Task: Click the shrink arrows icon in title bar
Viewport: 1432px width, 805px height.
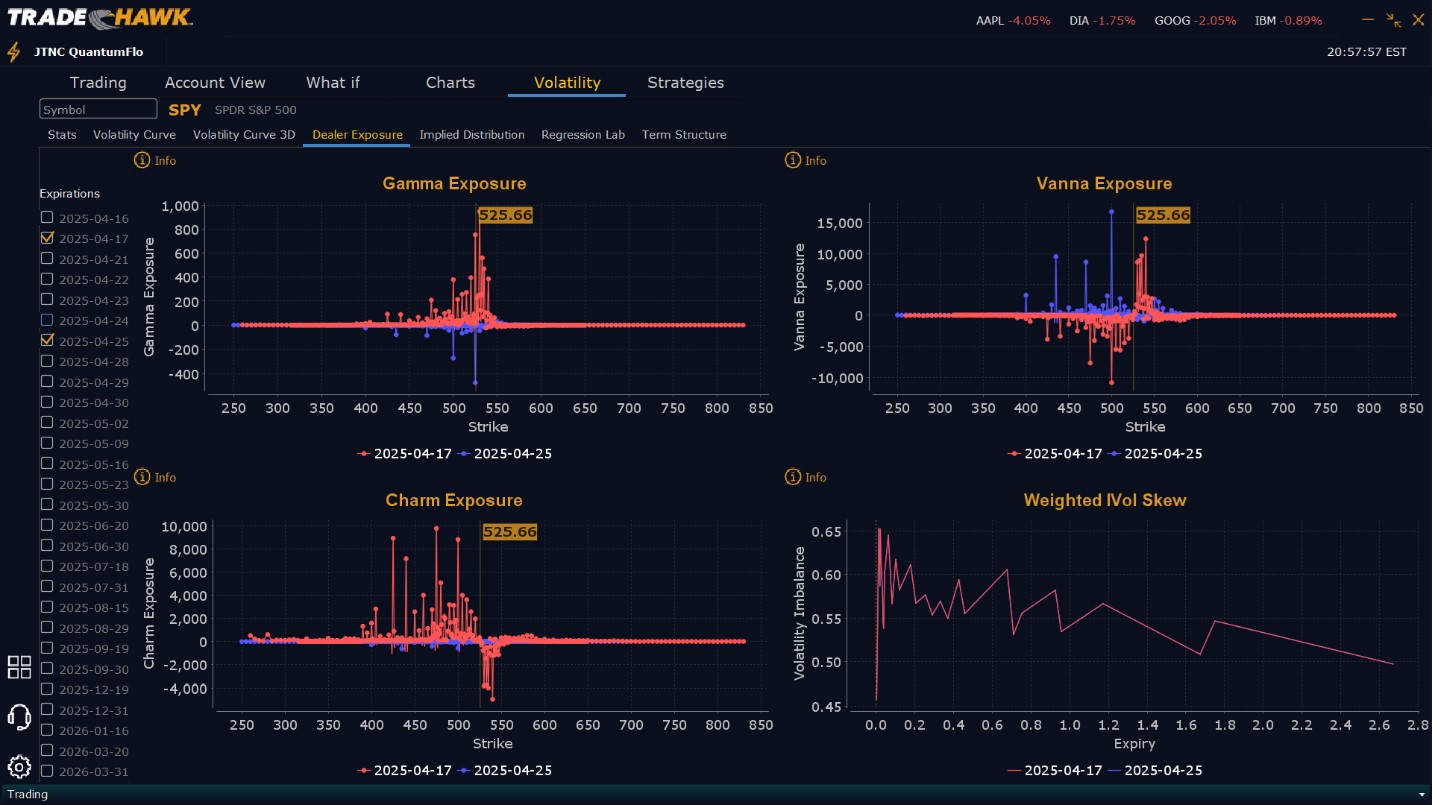Action: click(1394, 20)
